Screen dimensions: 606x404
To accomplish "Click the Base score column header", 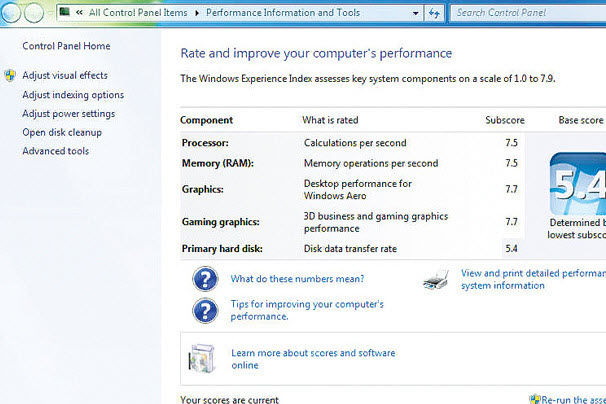I will point(580,120).
